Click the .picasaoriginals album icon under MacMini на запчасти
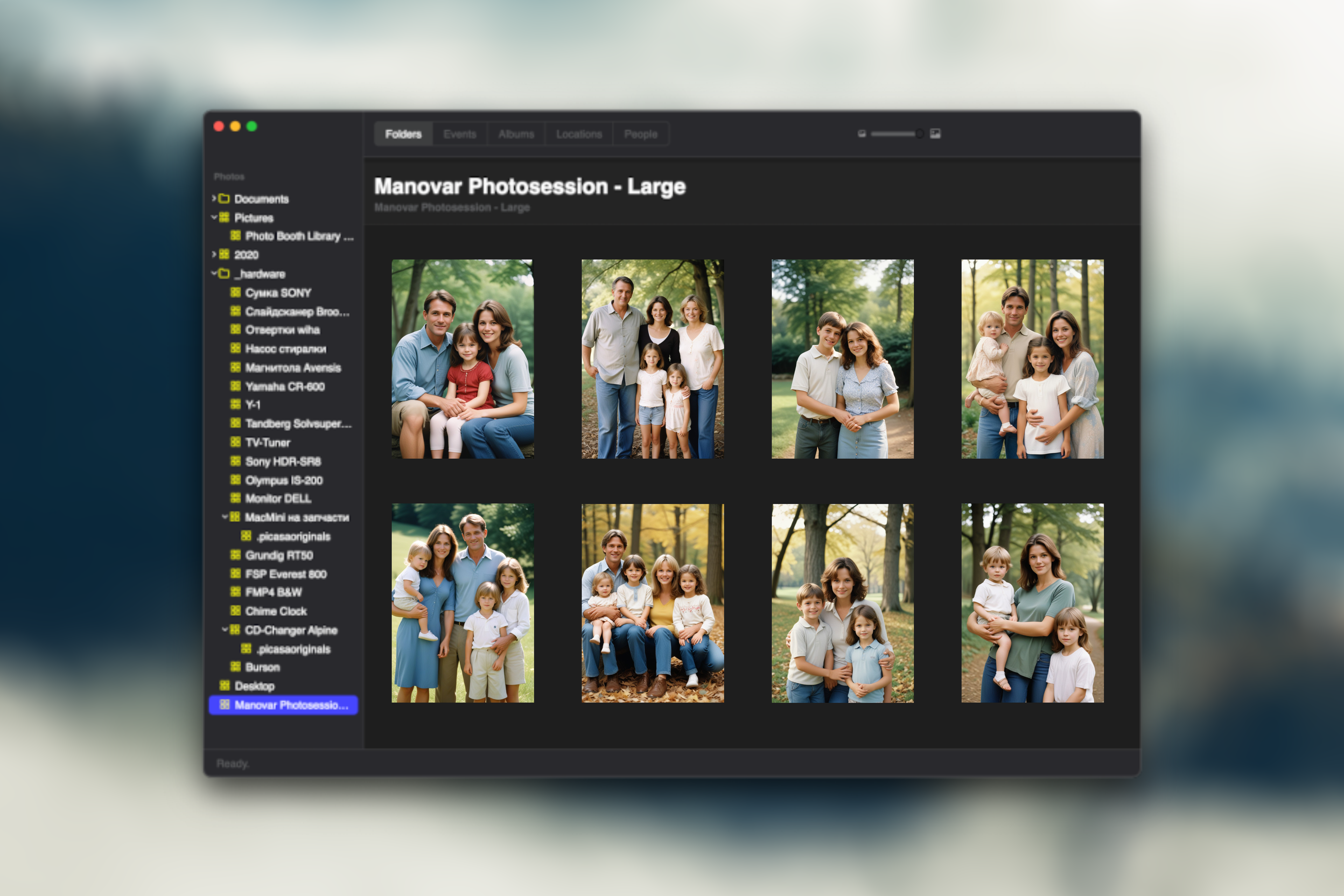 click(x=246, y=536)
